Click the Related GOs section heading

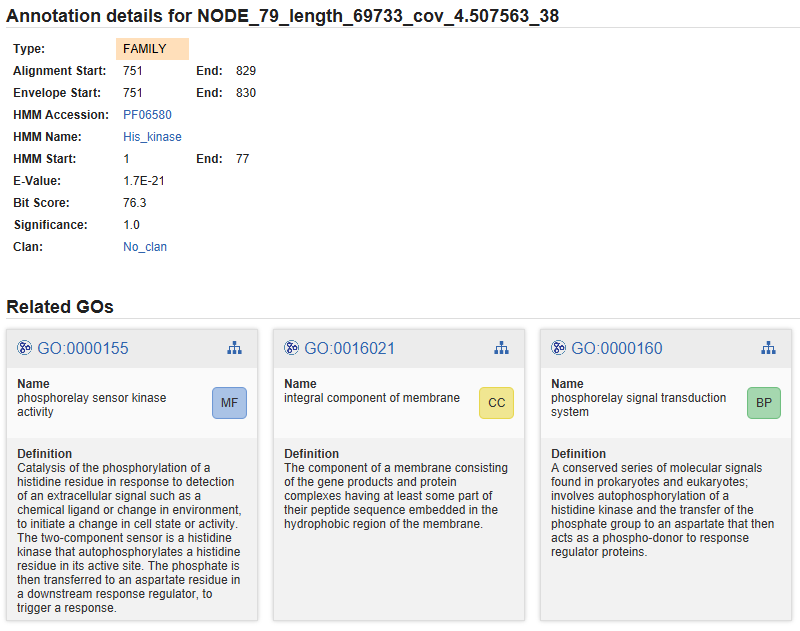click(60, 306)
